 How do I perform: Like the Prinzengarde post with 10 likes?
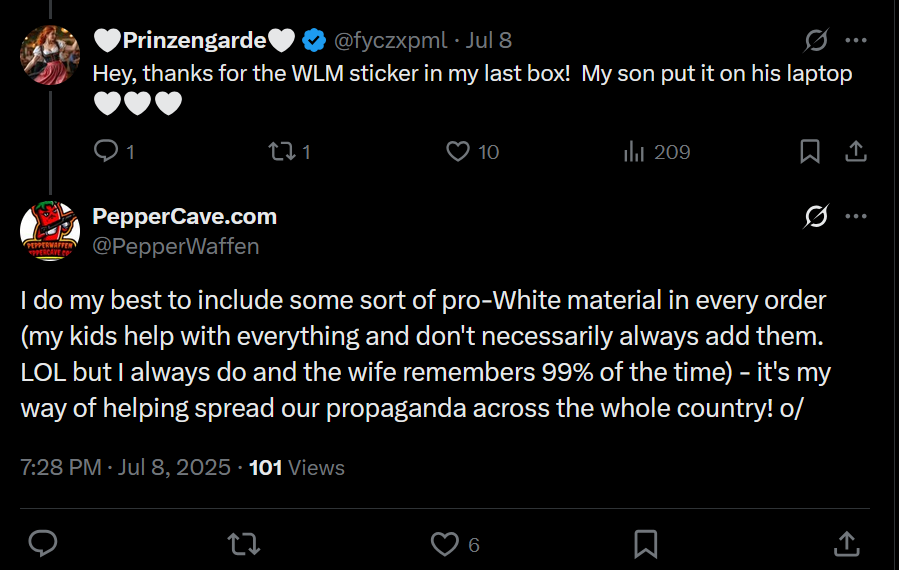(x=458, y=152)
